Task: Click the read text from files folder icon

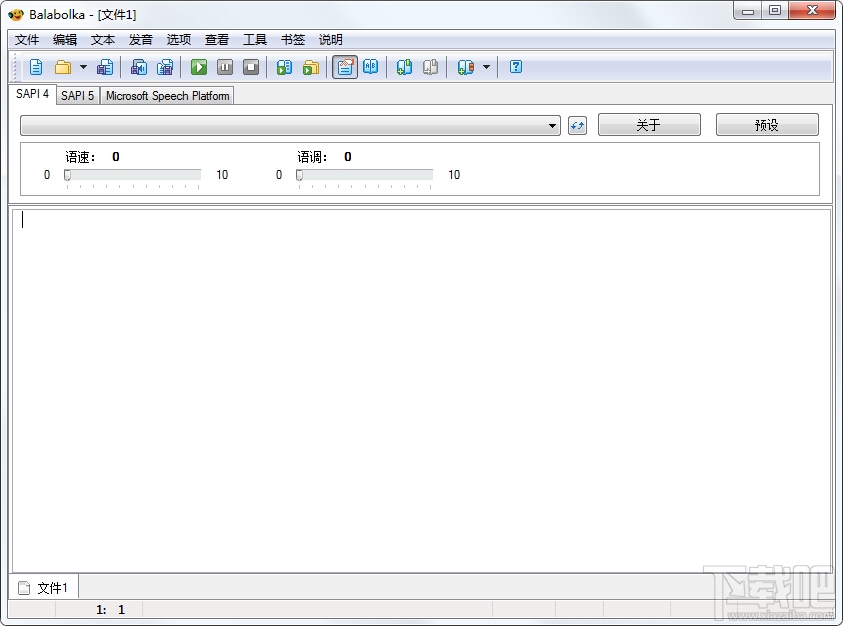Action: tap(311, 67)
